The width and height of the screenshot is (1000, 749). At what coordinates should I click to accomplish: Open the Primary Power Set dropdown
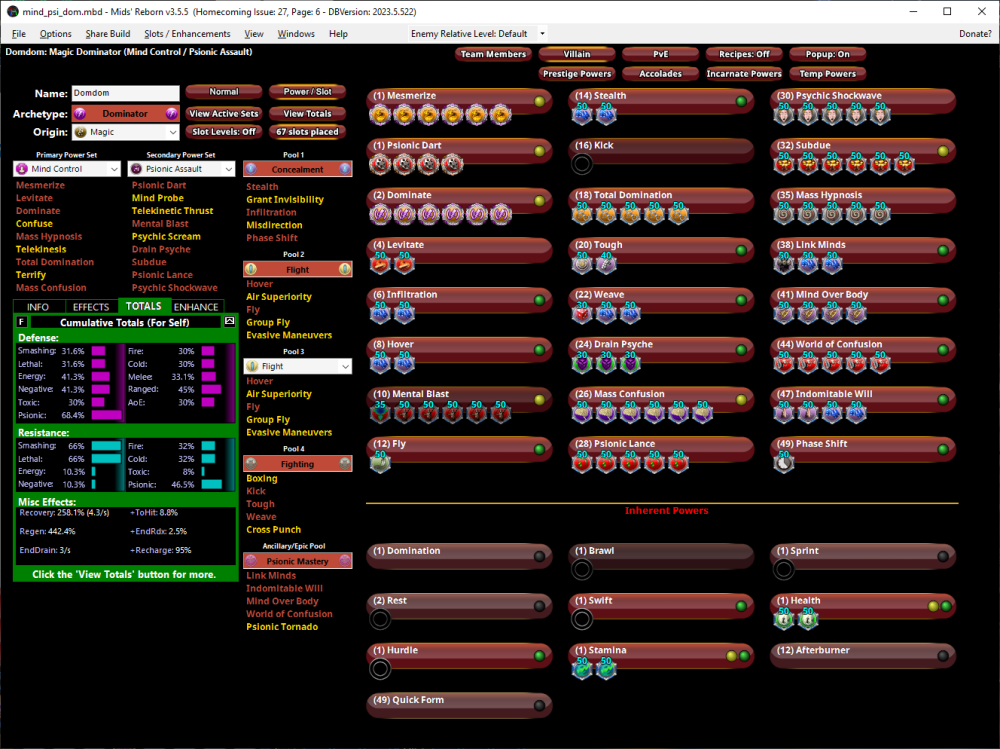point(67,169)
